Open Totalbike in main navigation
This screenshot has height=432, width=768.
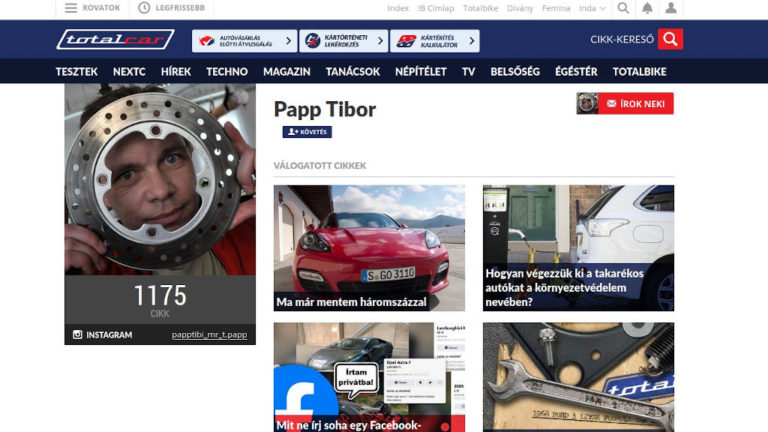(639, 72)
